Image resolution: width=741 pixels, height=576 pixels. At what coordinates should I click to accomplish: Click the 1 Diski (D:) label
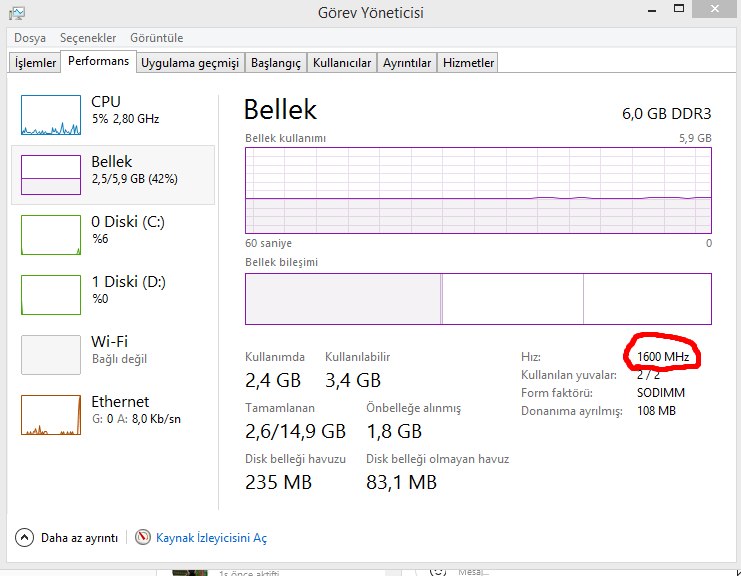(x=128, y=282)
